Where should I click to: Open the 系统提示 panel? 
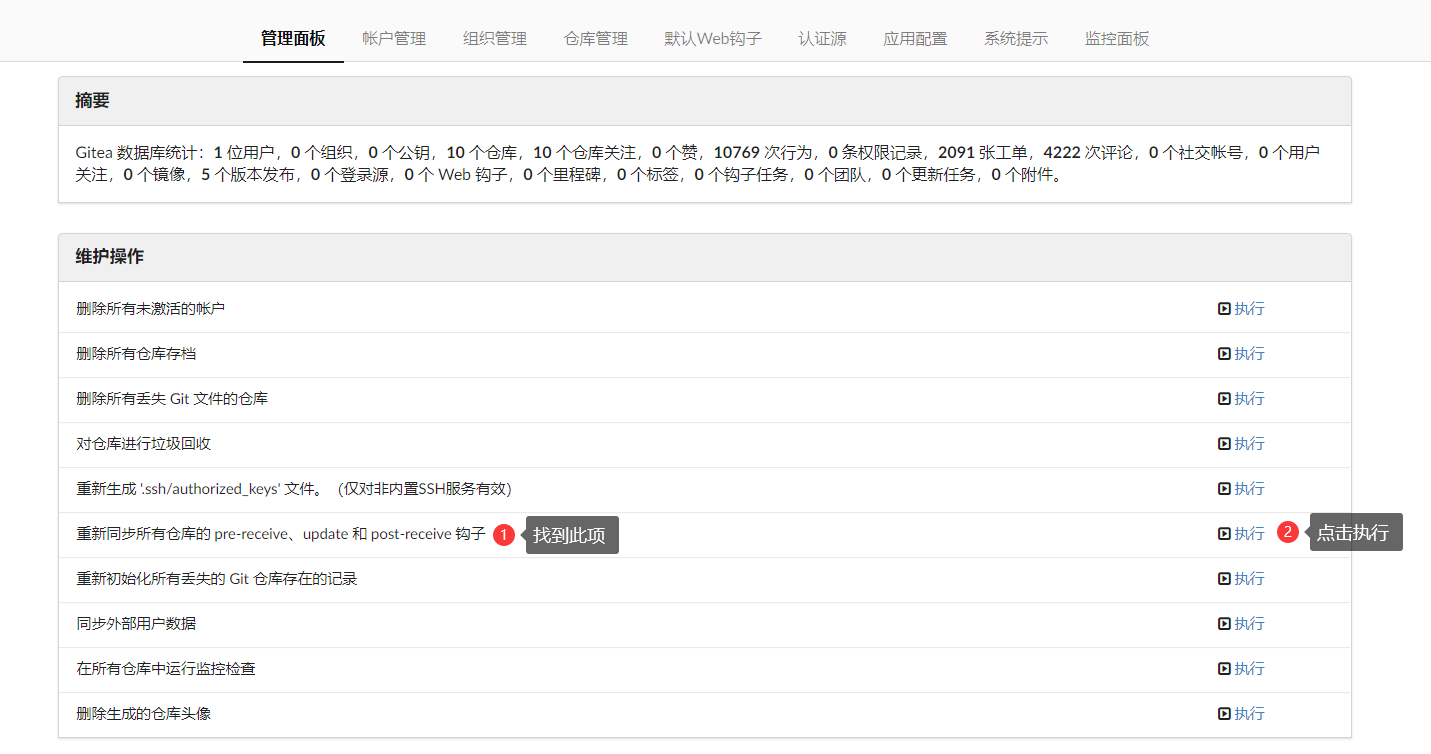(x=1015, y=38)
